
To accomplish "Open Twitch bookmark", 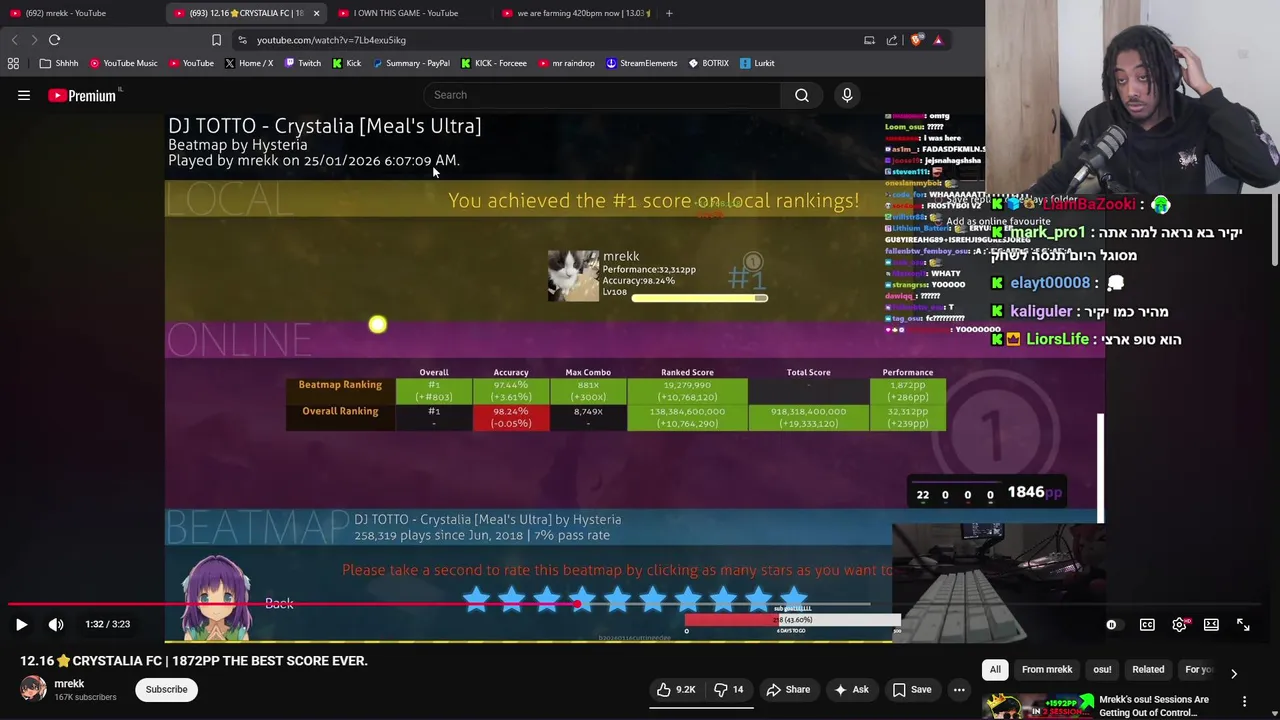I will [x=303, y=63].
